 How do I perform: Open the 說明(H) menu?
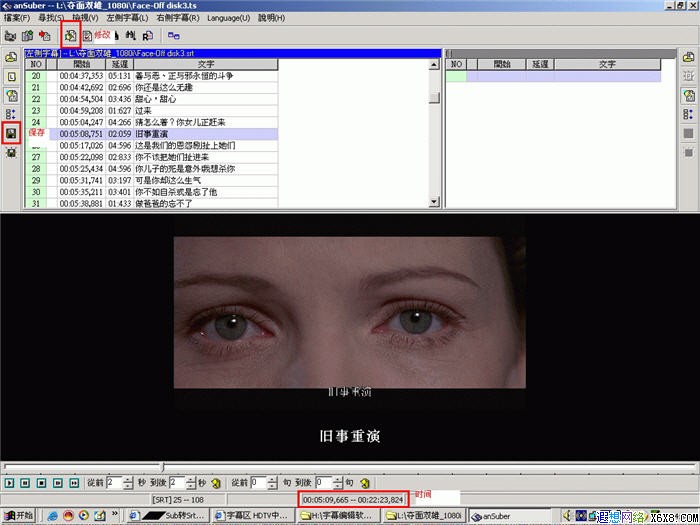point(271,18)
